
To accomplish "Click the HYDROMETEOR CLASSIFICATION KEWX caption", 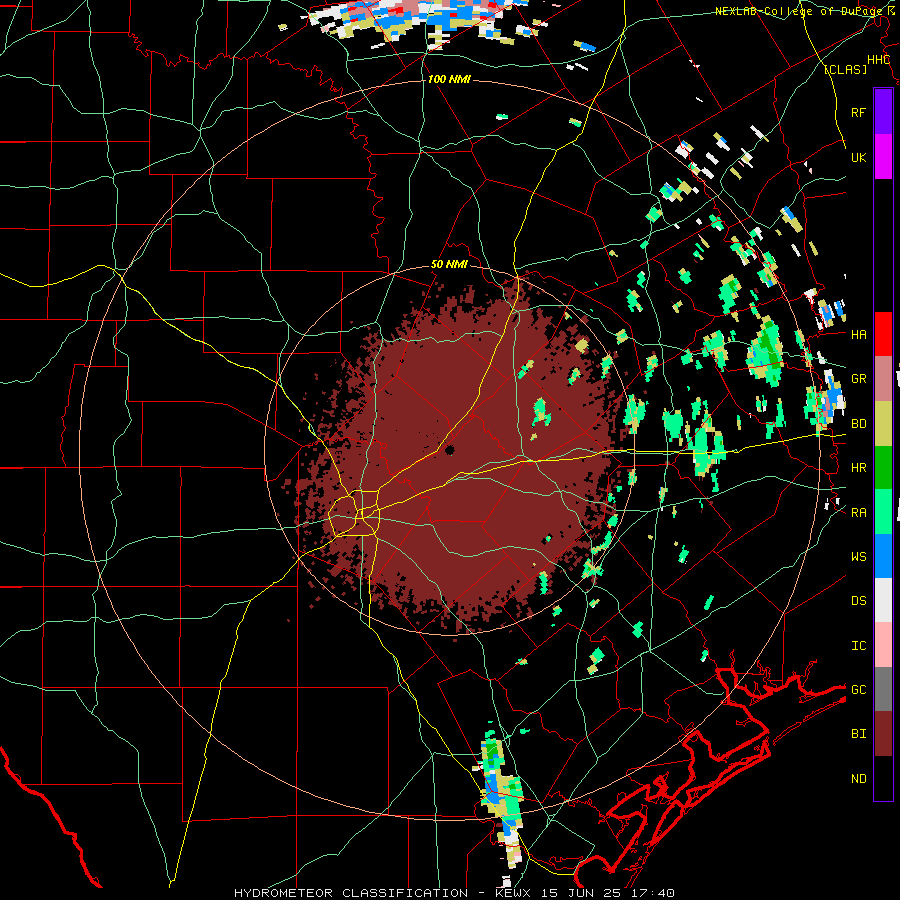I will (x=454, y=893).
